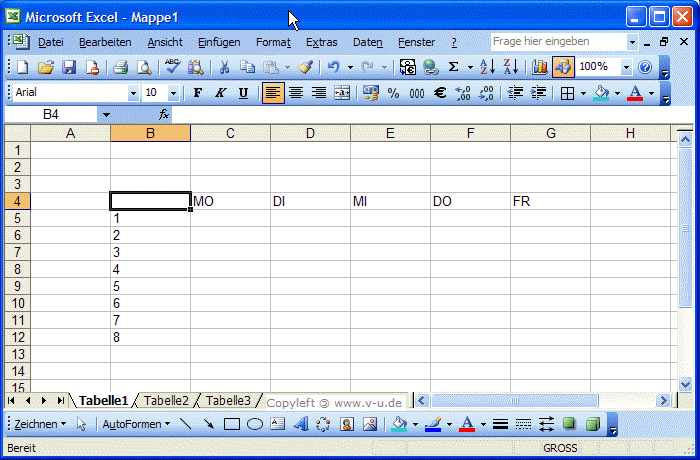Select the cell containing MO
Screen dimensions: 700x460
(x=230, y=201)
